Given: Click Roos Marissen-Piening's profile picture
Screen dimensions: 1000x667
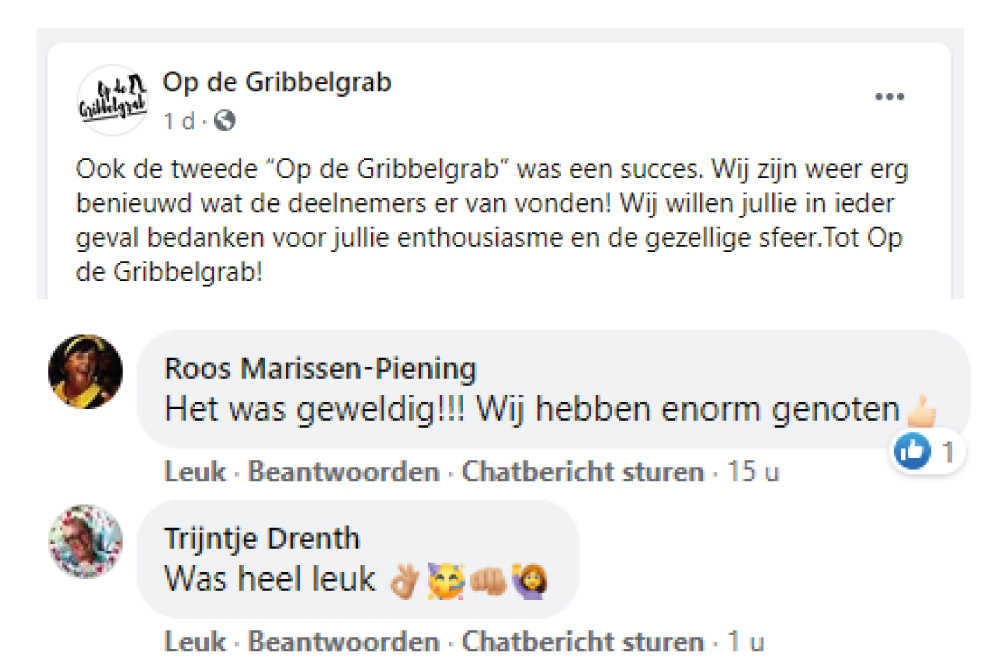Looking at the screenshot, I should 86,371.
